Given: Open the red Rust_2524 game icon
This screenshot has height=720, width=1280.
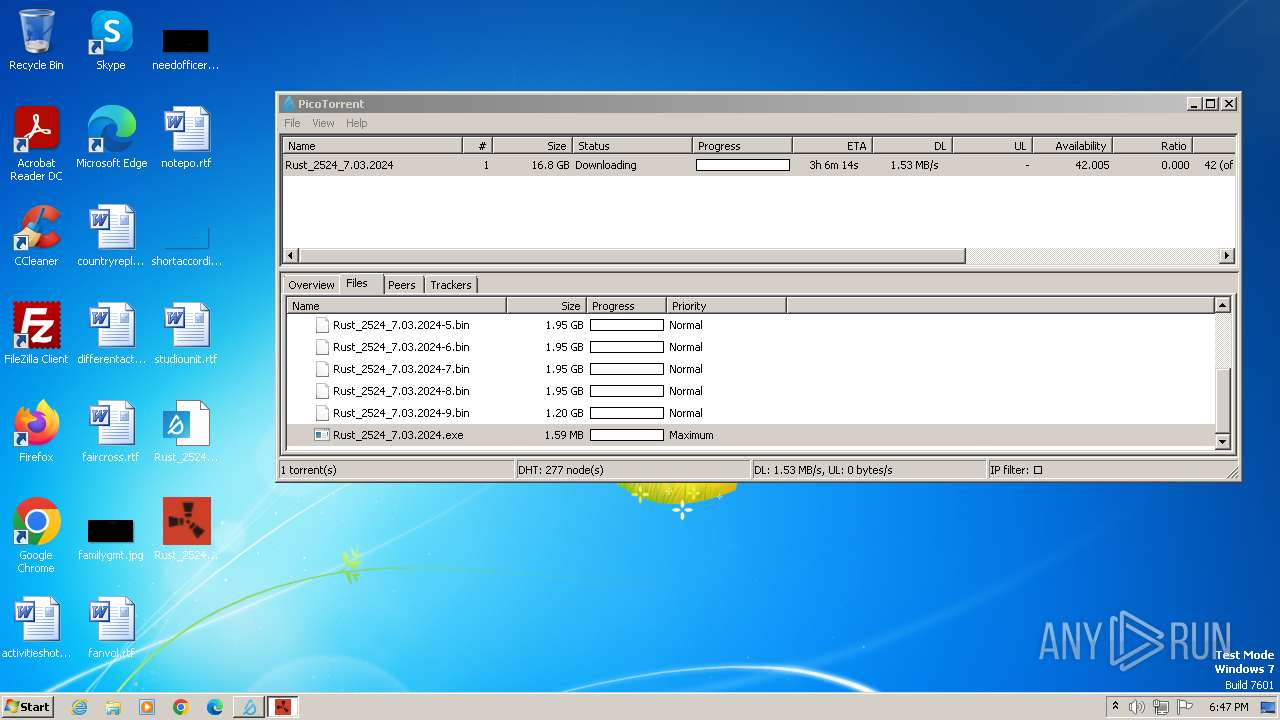Looking at the screenshot, I should coord(186,530).
